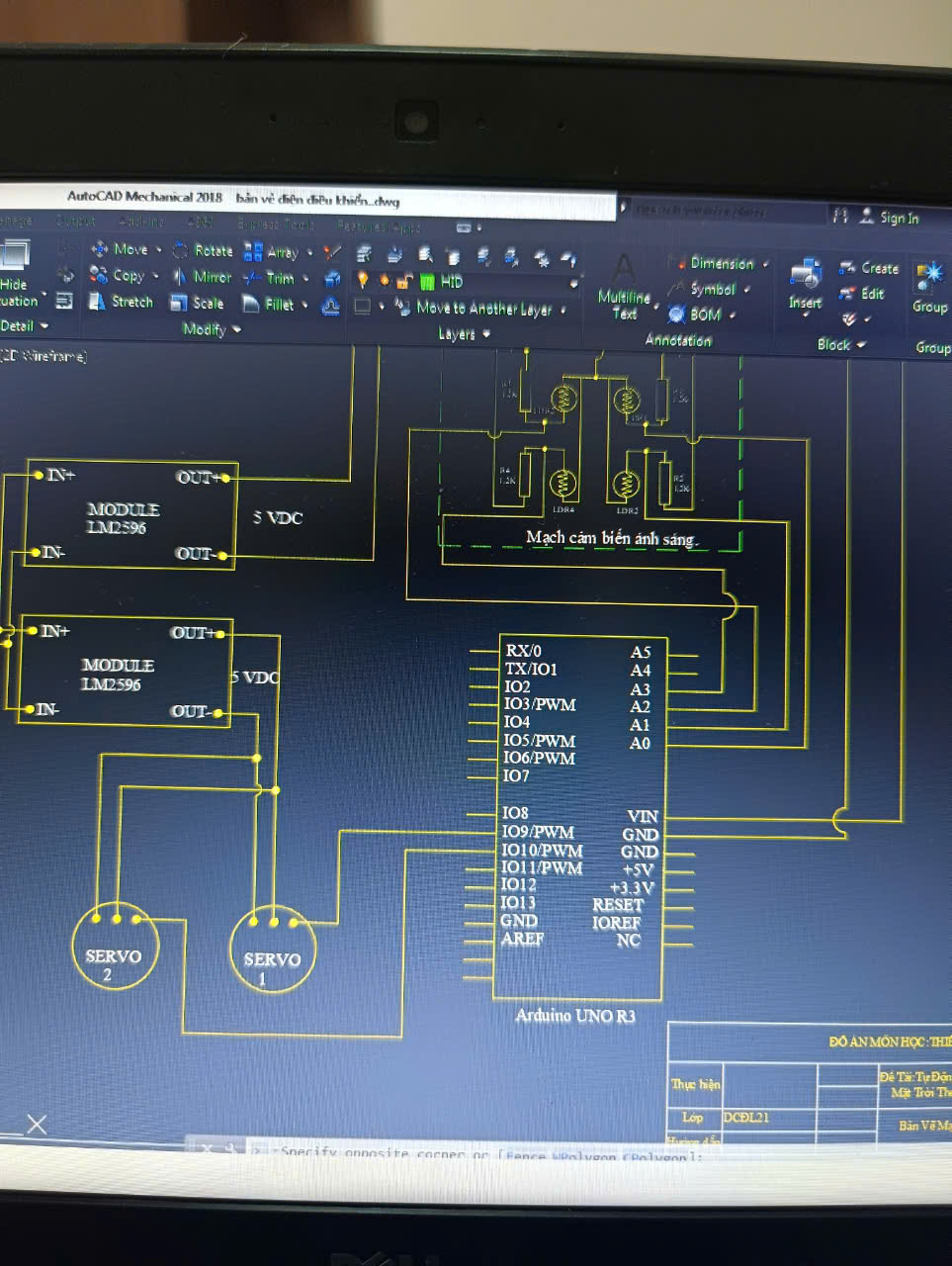Click the rectangle layer icon below the lightbulb
952x1266 pixels.
(363, 307)
